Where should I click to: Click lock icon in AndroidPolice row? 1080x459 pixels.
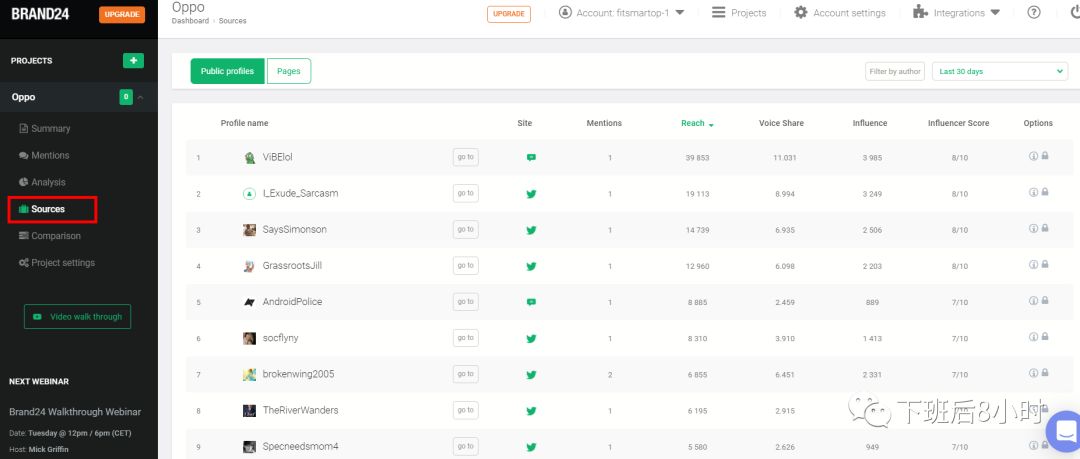click(x=1045, y=300)
